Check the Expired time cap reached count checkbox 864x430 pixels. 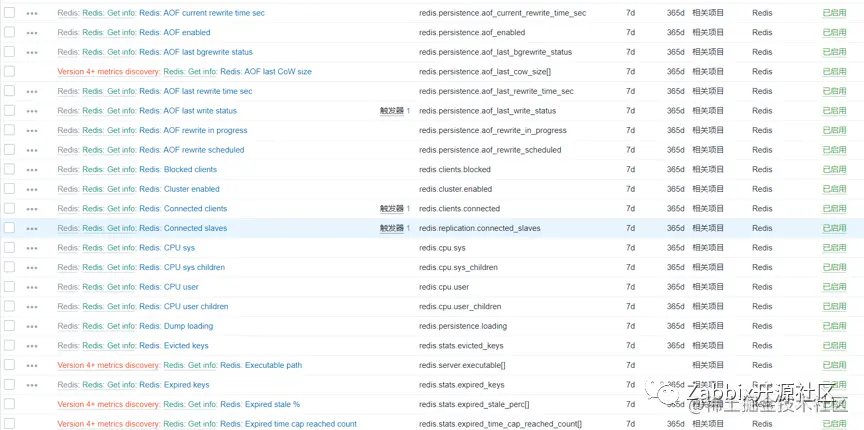(9, 423)
